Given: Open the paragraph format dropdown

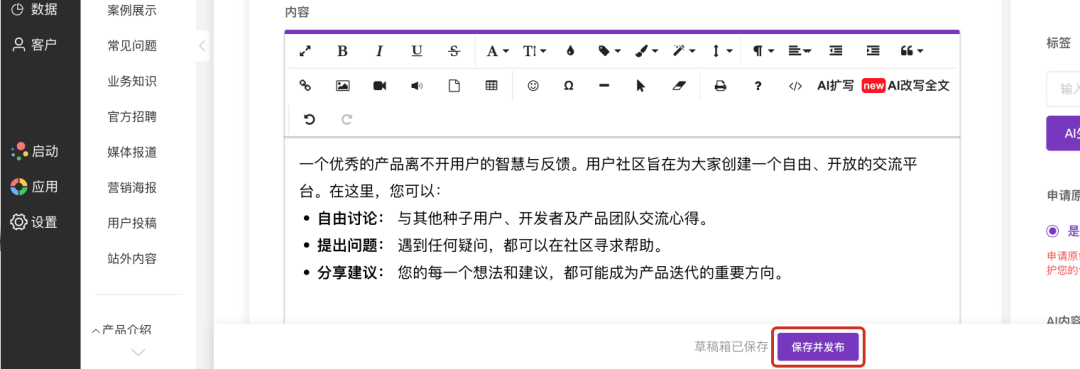Looking at the screenshot, I should [x=762, y=51].
